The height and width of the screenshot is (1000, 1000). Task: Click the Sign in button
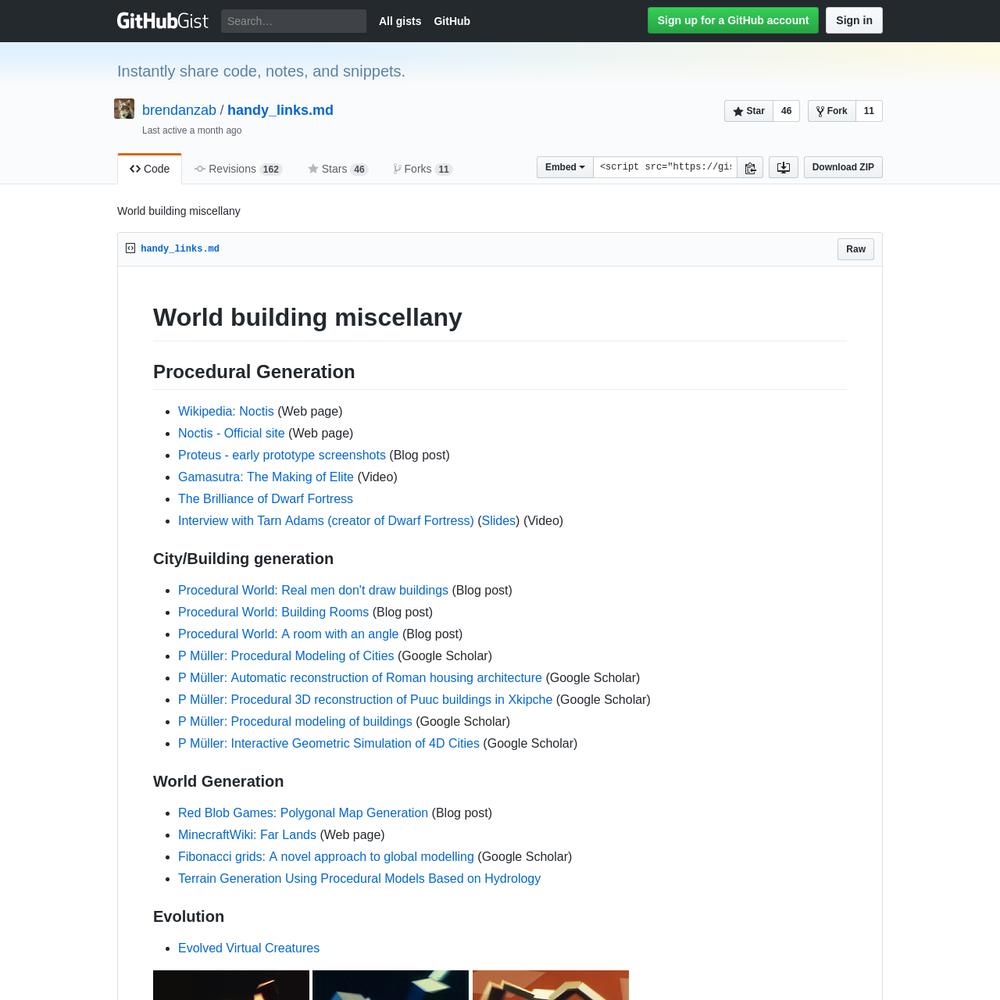click(x=854, y=20)
